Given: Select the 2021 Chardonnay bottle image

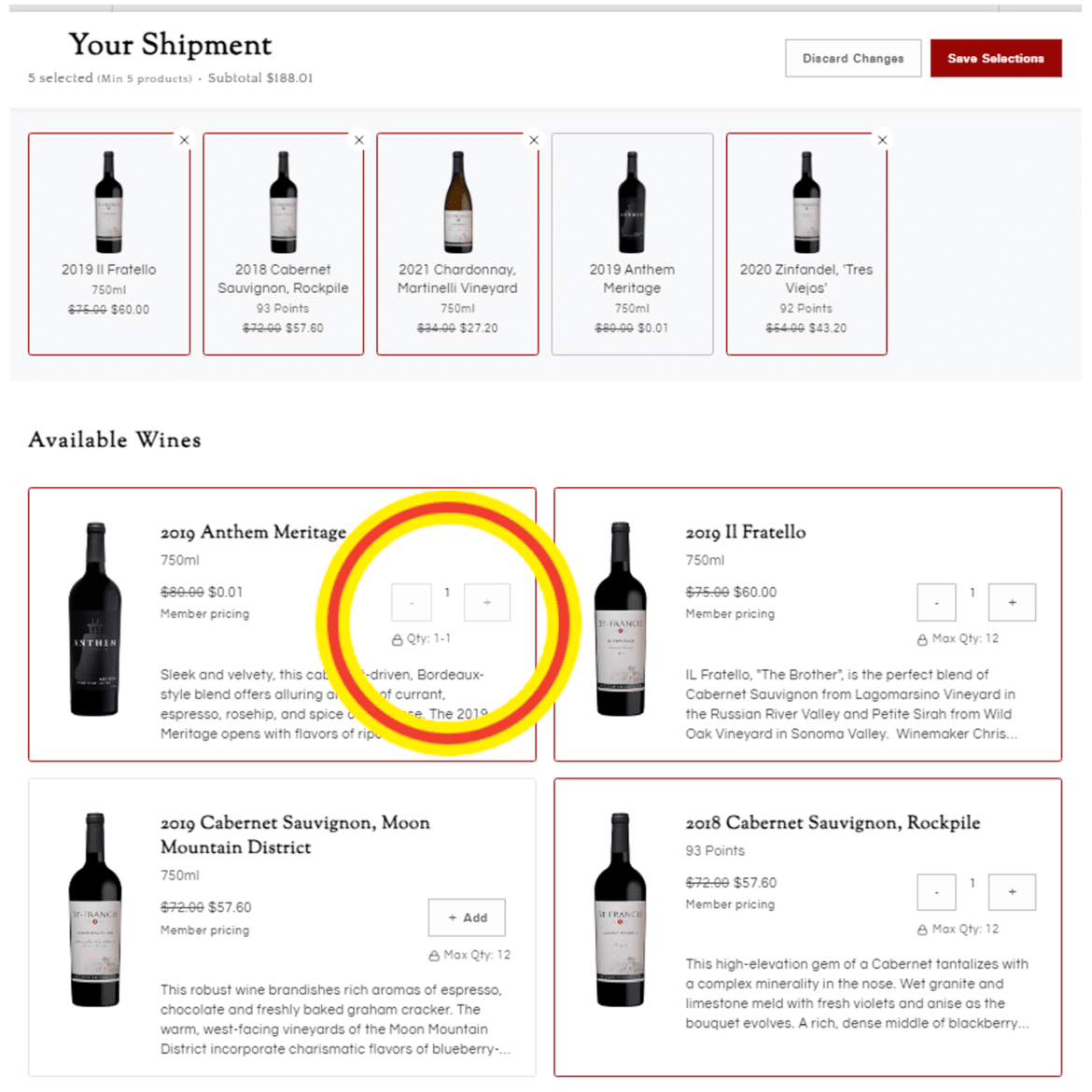Looking at the screenshot, I should coord(458,202).
